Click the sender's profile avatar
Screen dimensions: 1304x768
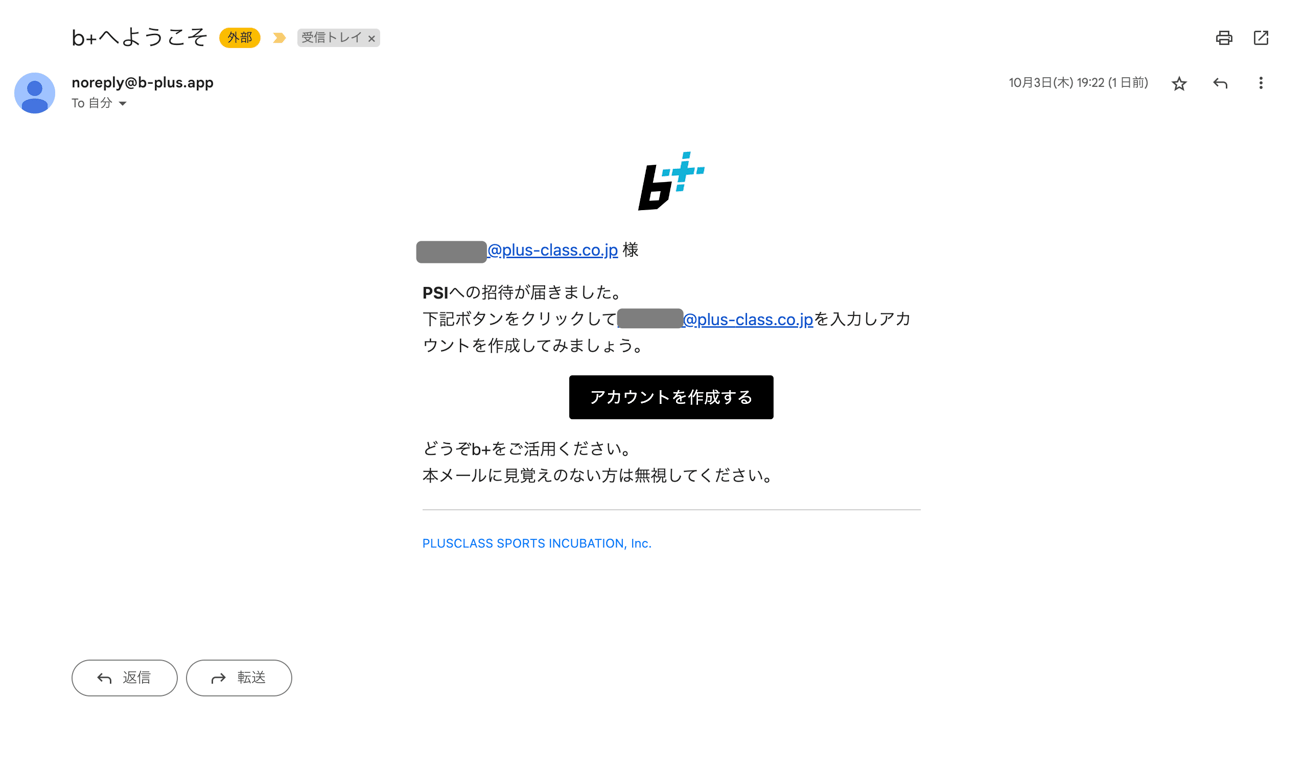[x=35, y=93]
